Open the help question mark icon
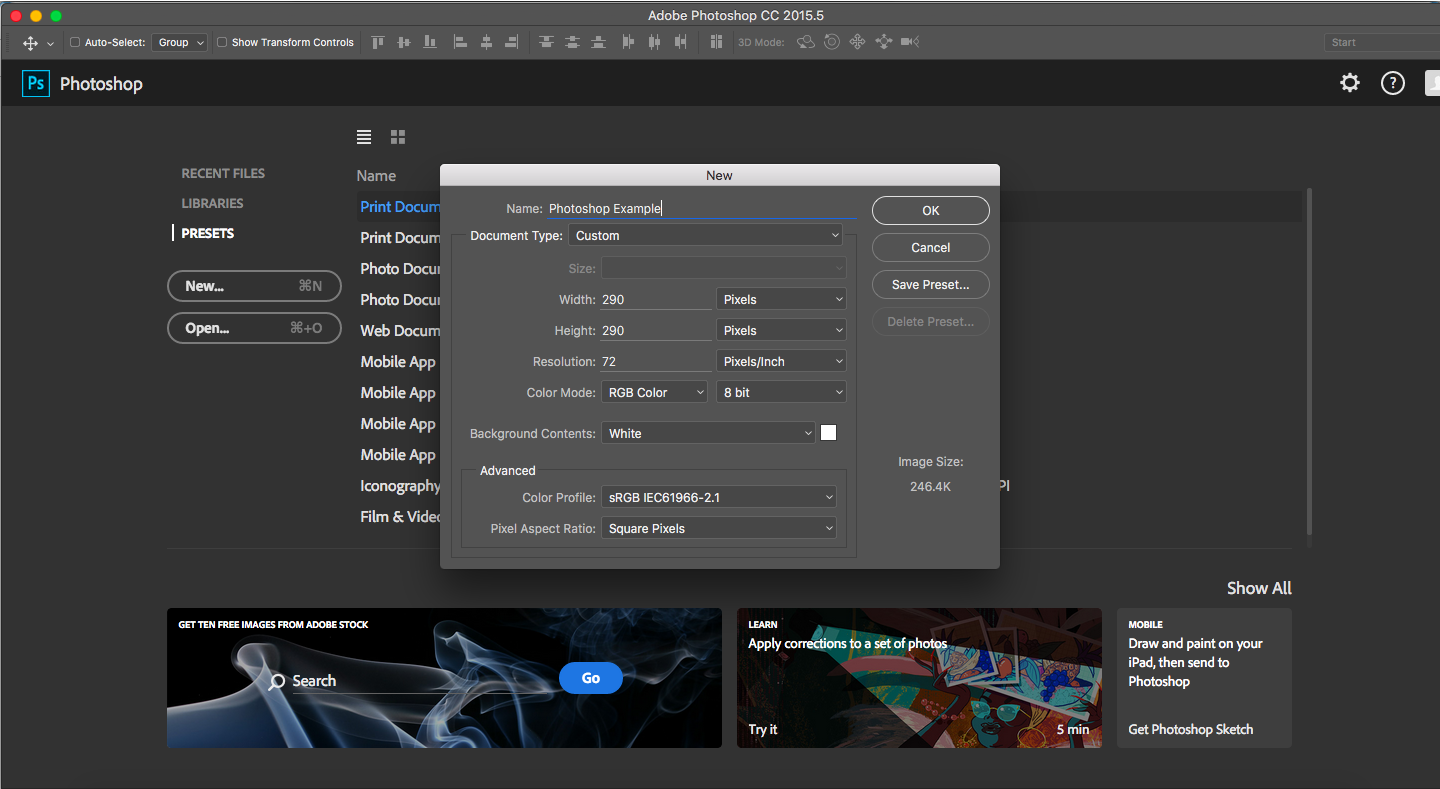This screenshot has height=789, width=1440. click(1393, 83)
